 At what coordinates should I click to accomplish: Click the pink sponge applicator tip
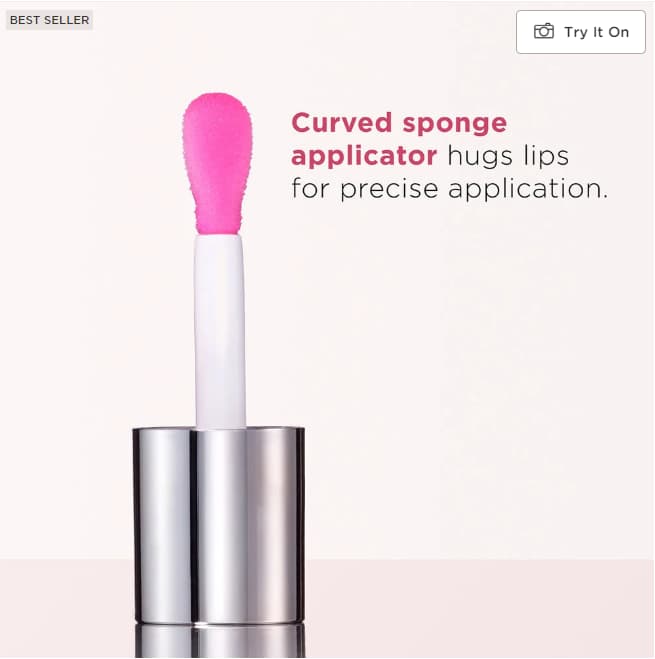[218, 164]
